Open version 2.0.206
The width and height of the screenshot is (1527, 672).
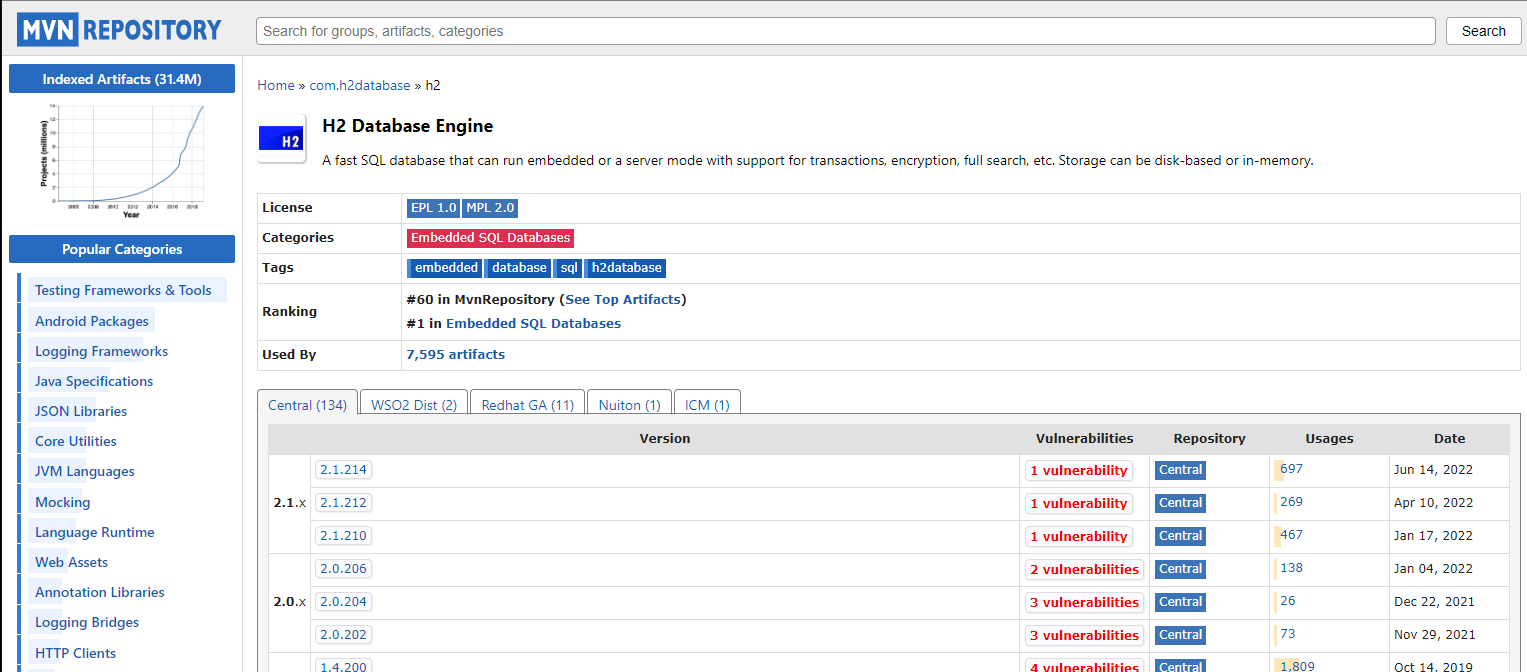click(x=343, y=568)
